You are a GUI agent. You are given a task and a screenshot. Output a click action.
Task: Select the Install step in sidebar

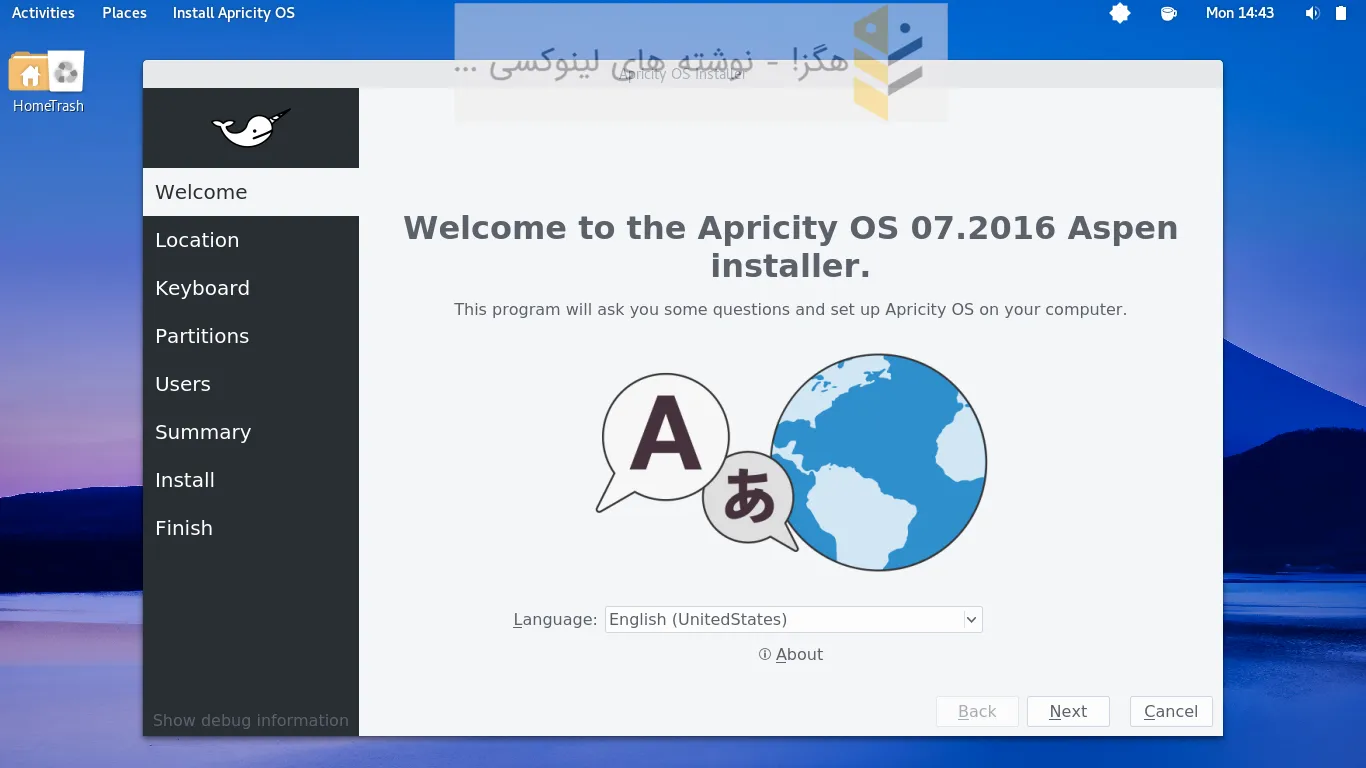(251, 480)
